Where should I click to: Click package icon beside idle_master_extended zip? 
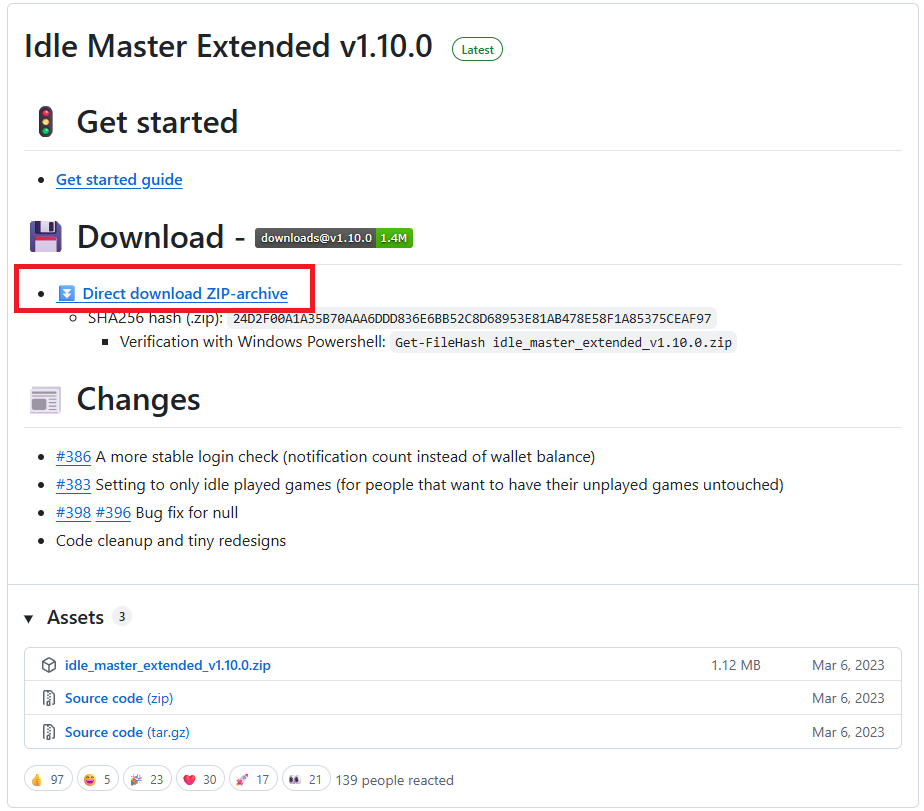pyautogui.click(x=49, y=665)
